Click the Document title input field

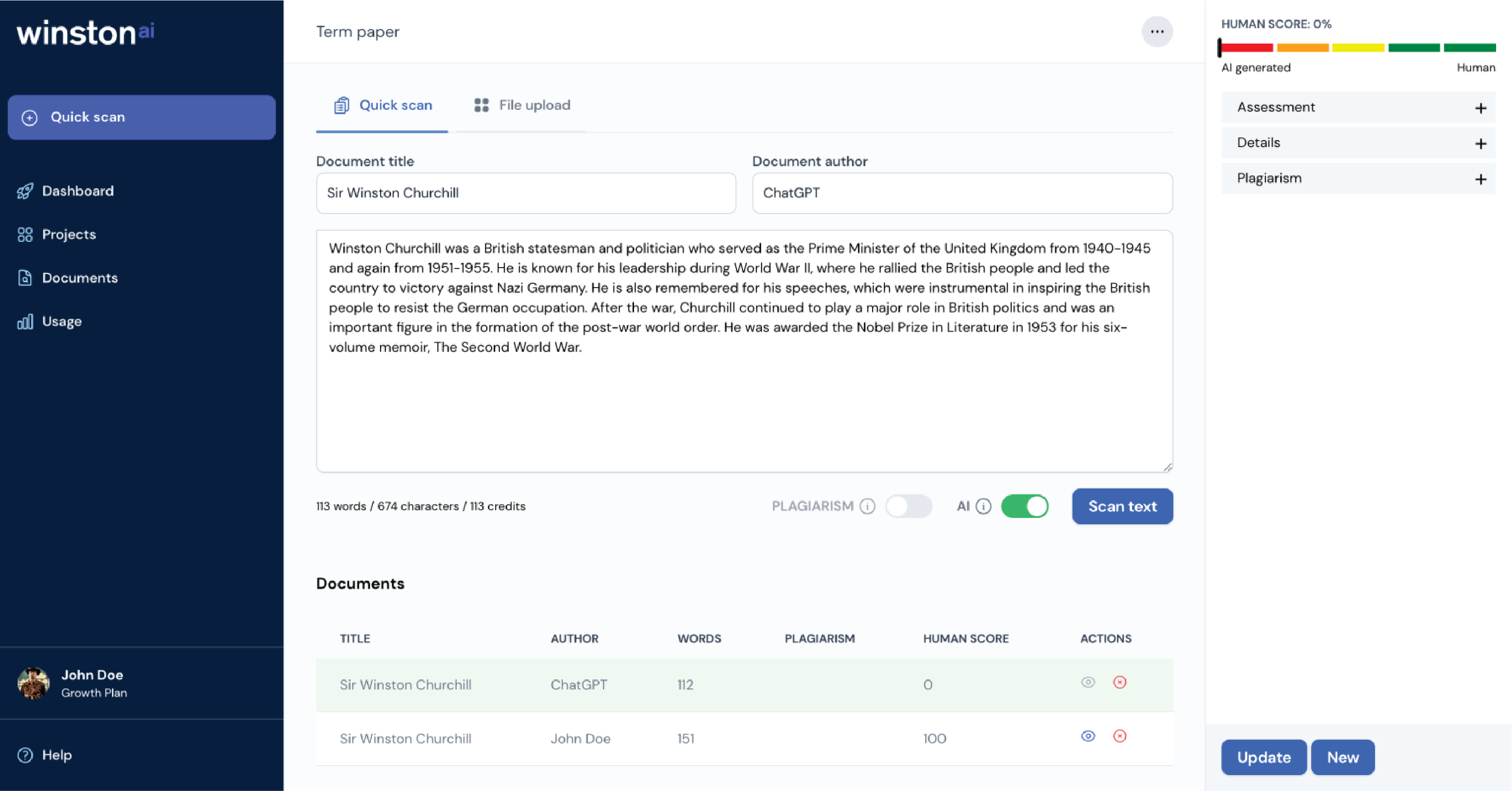click(x=525, y=193)
